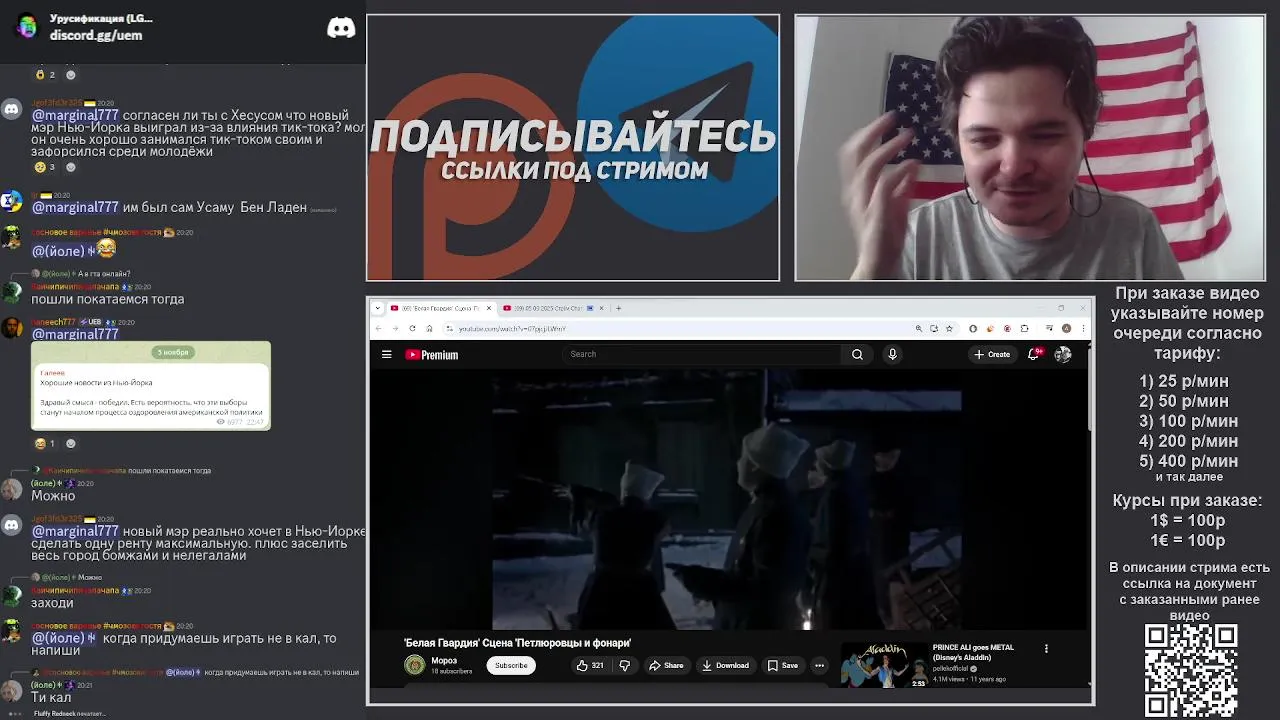Click the YouTube search magnifier button
1280x720 pixels.
(x=857, y=354)
